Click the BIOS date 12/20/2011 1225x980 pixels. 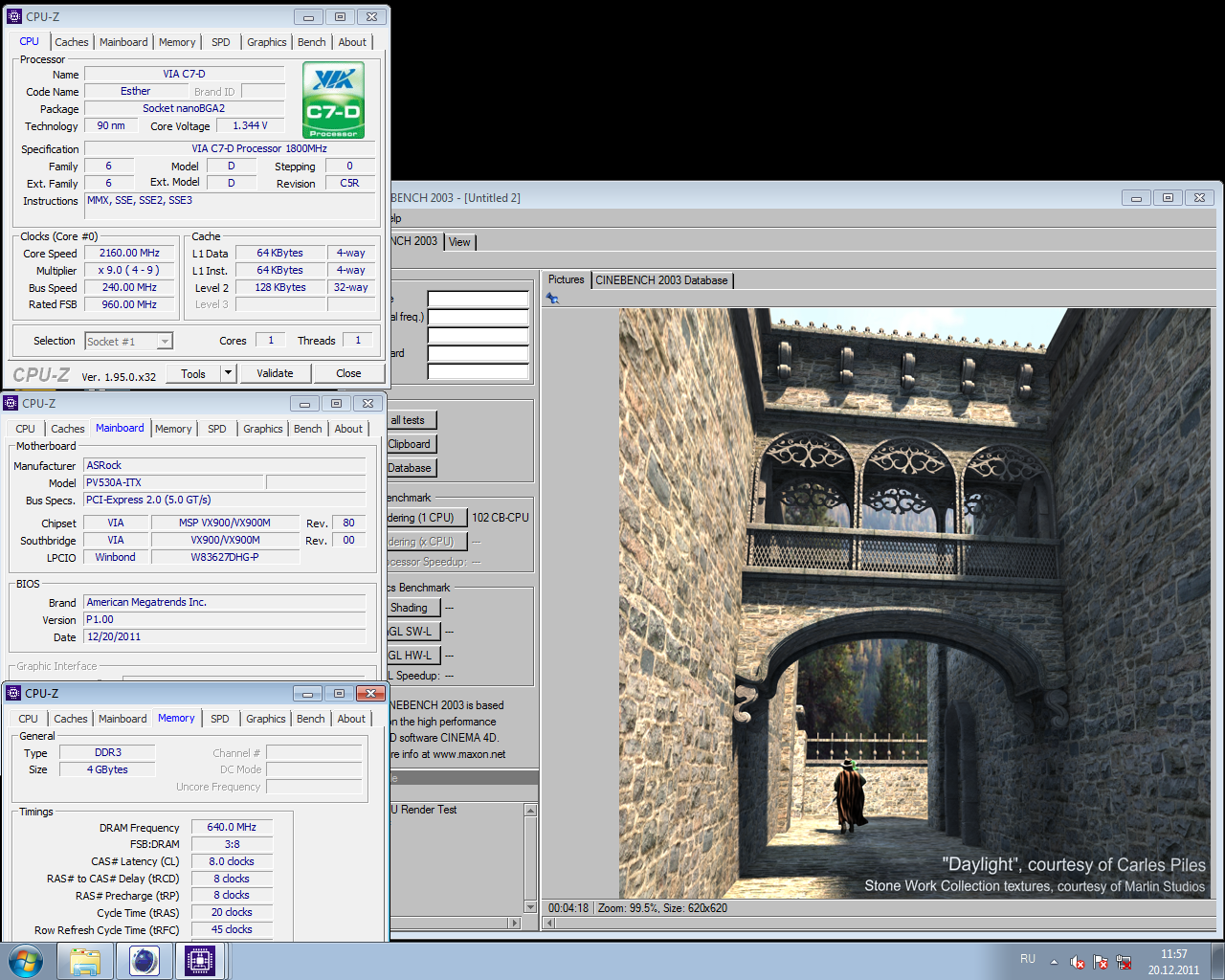[x=225, y=636]
